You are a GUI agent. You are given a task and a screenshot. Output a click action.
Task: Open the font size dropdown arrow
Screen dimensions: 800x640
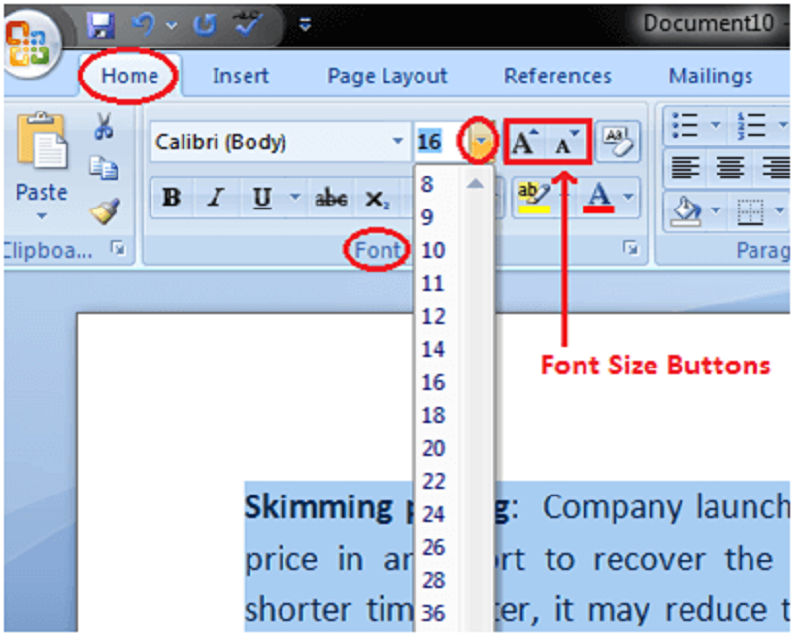tap(481, 143)
